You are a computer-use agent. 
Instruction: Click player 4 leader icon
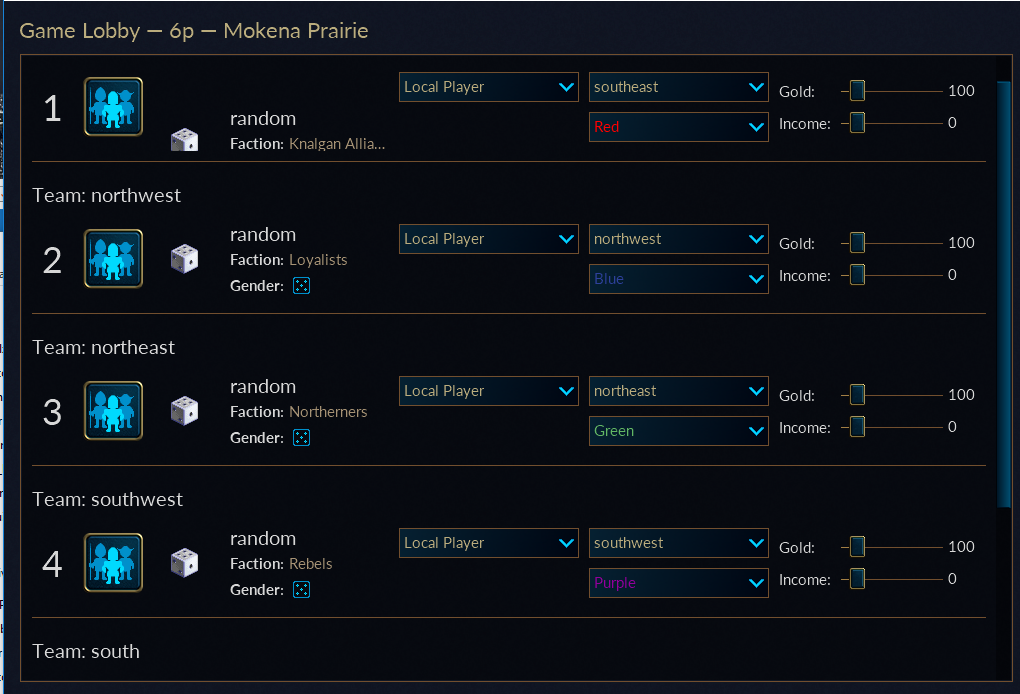point(113,563)
